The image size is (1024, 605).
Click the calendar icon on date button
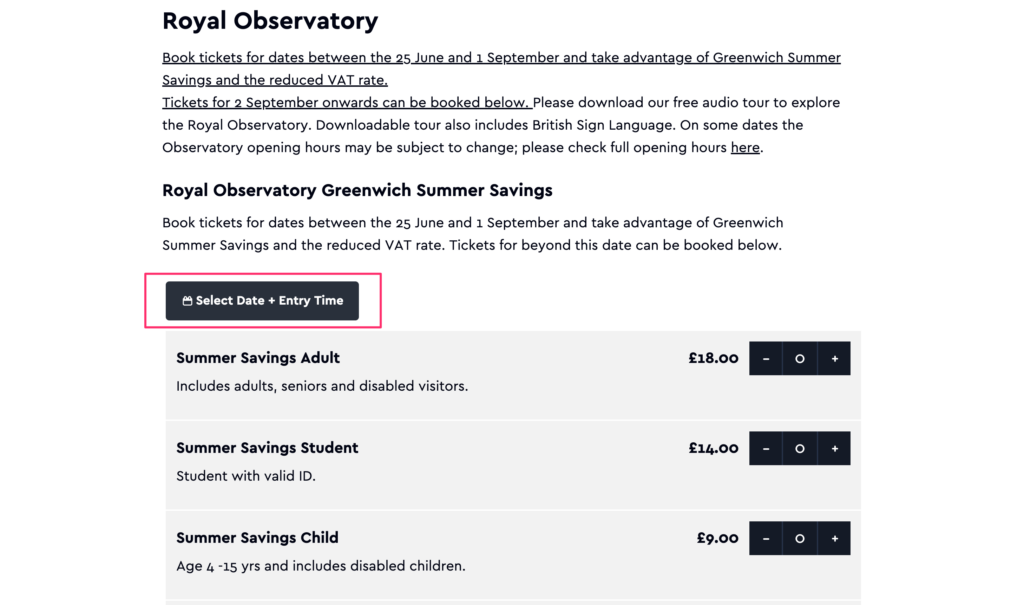pyautogui.click(x=187, y=301)
